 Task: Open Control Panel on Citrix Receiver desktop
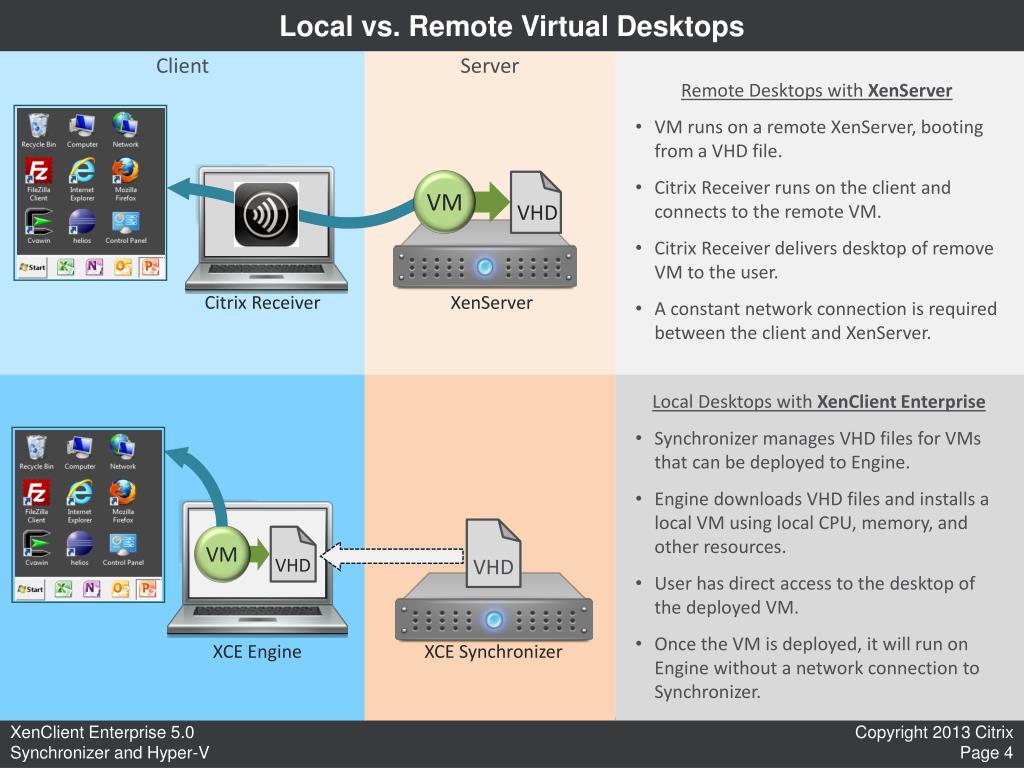125,226
